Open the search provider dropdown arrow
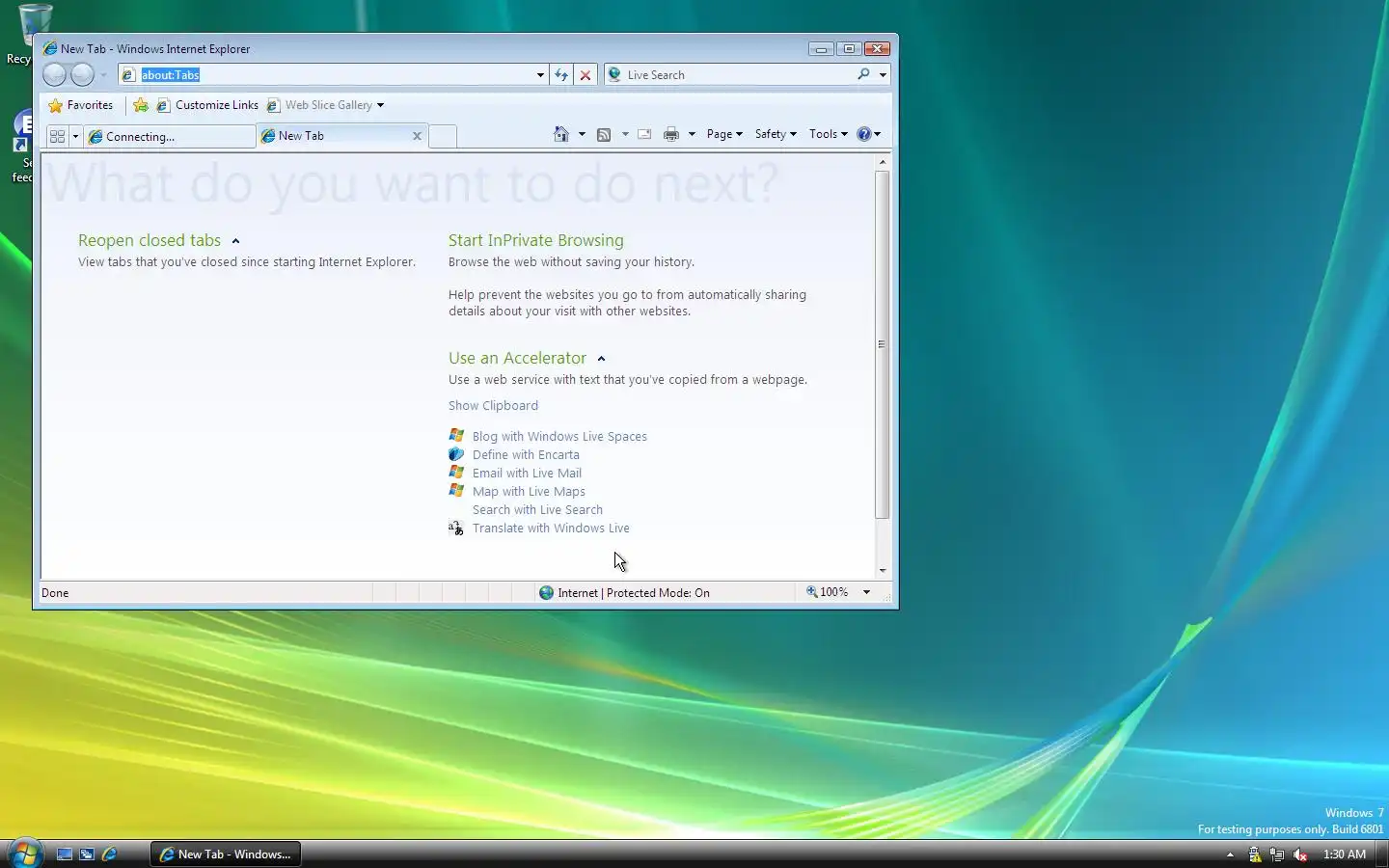The height and width of the screenshot is (868, 1389). 883,75
